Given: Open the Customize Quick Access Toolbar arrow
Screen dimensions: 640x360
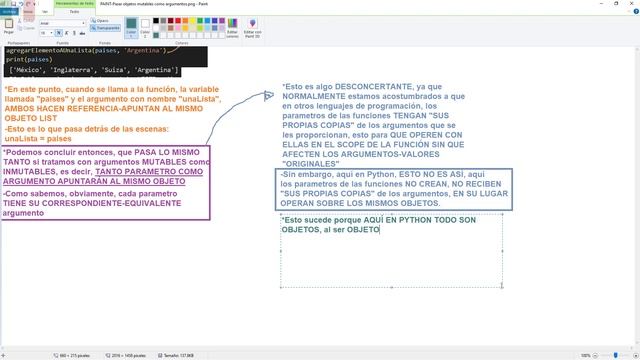Looking at the screenshot, I should pyautogui.click(x=34, y=4).
